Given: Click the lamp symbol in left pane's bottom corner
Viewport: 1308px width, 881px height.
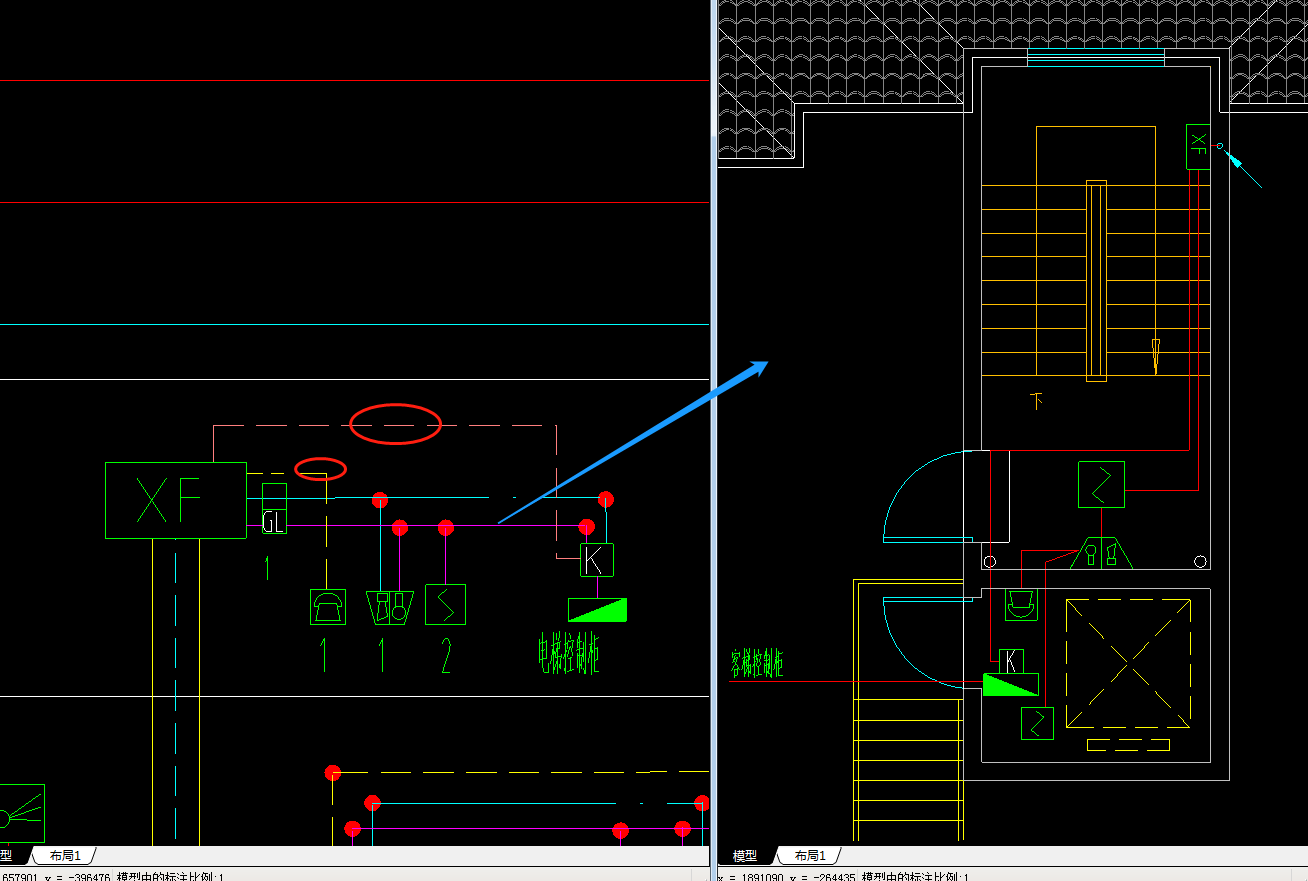Looking at the screenshot, I should 20,813.
